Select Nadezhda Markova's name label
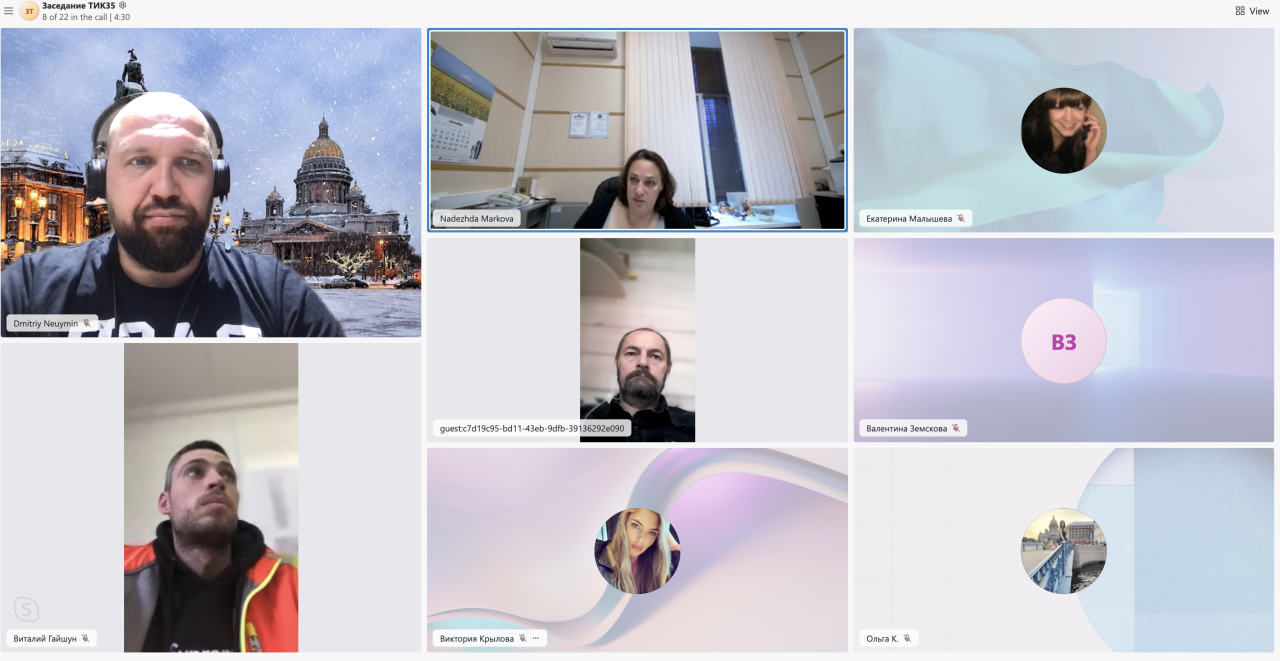This screenshot has width=1280, height=661. (x=476, y=218)
